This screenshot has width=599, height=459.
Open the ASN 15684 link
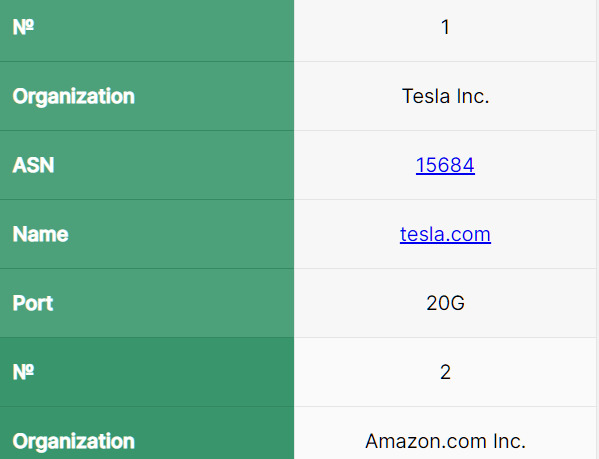click(x=445, y=165)
